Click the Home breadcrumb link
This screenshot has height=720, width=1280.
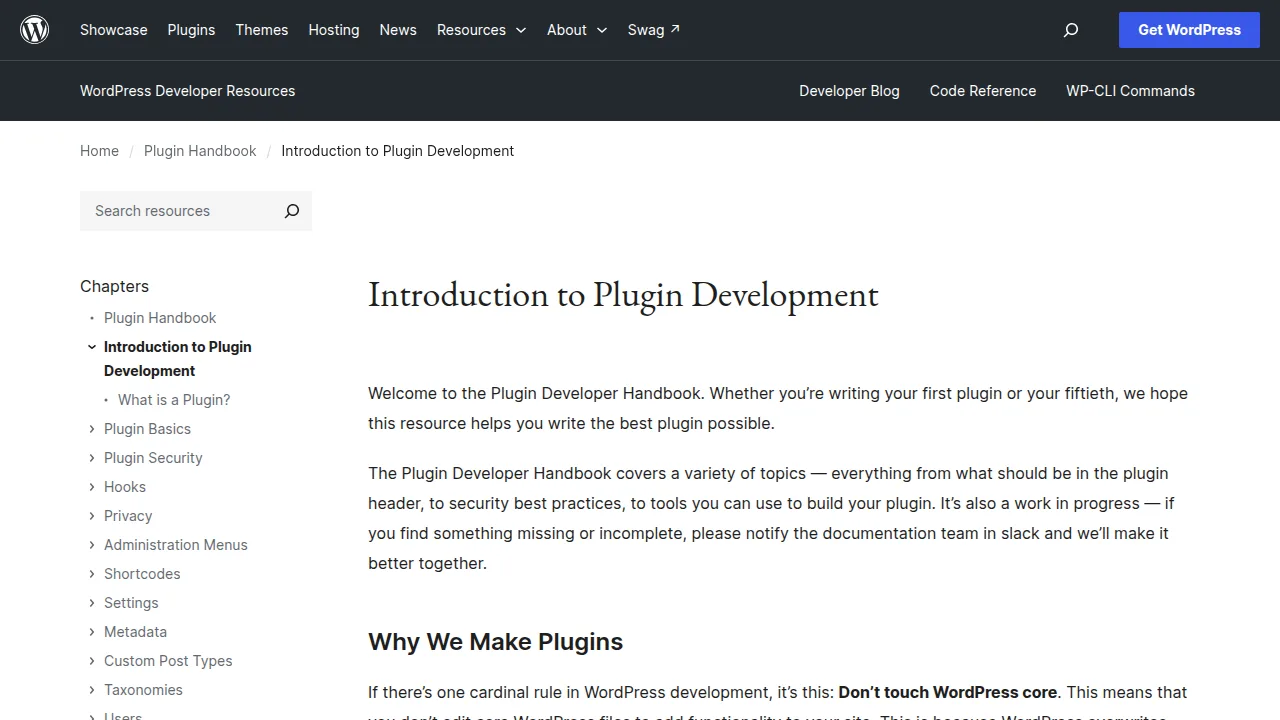[99, 151]
